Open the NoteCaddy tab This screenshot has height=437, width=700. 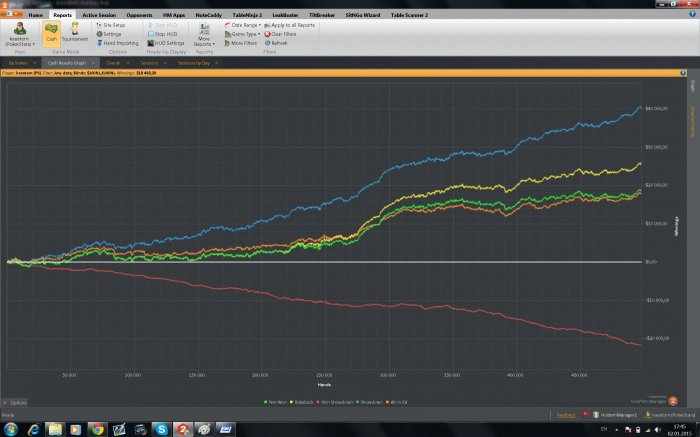click(208, 15)
